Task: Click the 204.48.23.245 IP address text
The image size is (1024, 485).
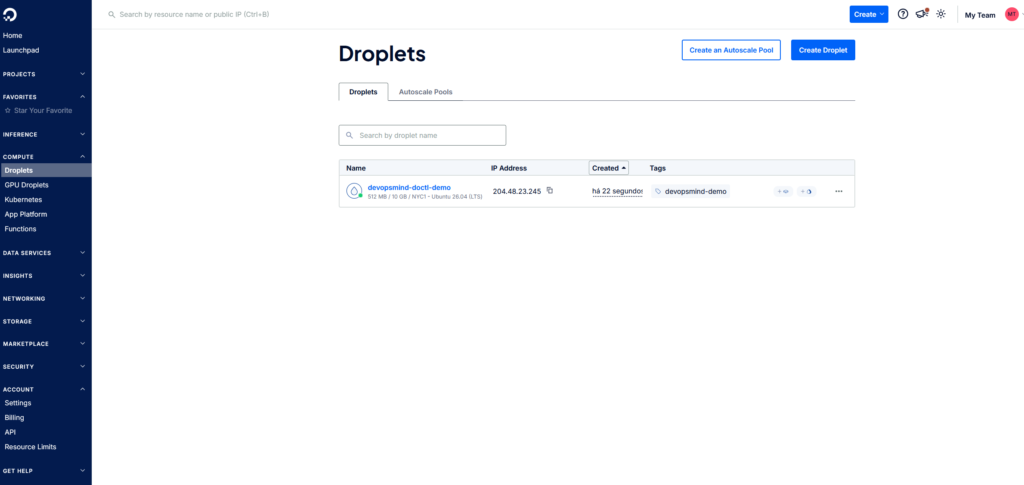Action: click(517, 191)
